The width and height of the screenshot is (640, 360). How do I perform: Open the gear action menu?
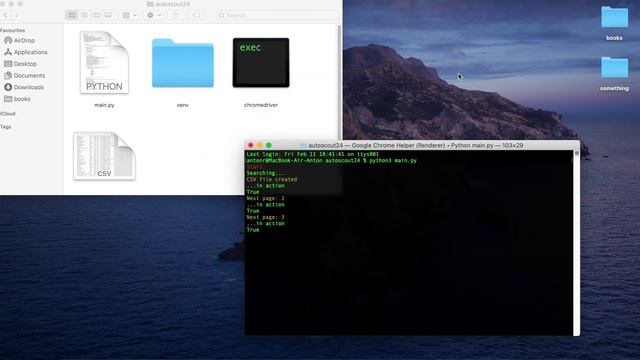154,15
